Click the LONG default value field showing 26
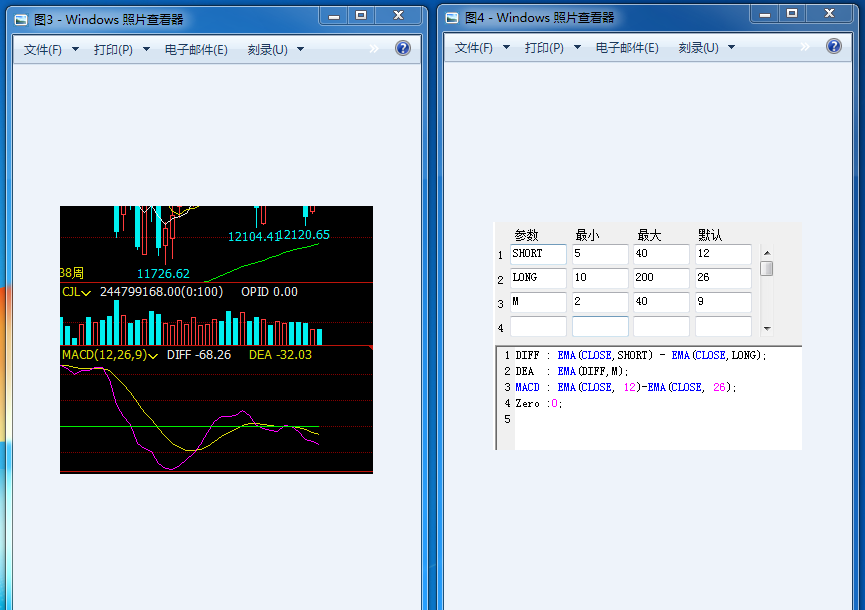This screenshot has width=865, height=610. (x=723, y=278)
